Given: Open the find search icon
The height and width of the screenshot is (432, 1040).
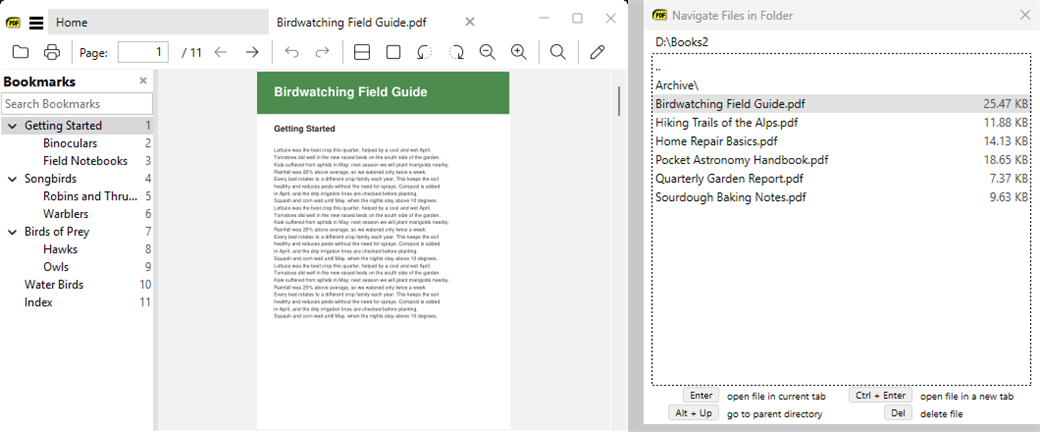Looking at the screenshot, I should pos(558,52).
